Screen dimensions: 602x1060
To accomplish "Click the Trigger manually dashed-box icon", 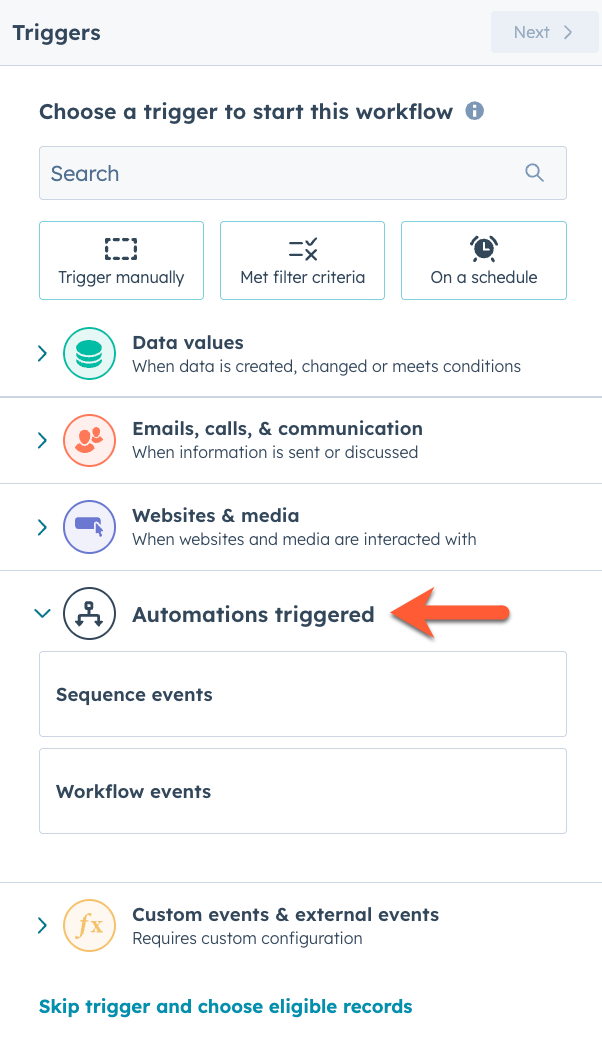I will pos(121,247).
